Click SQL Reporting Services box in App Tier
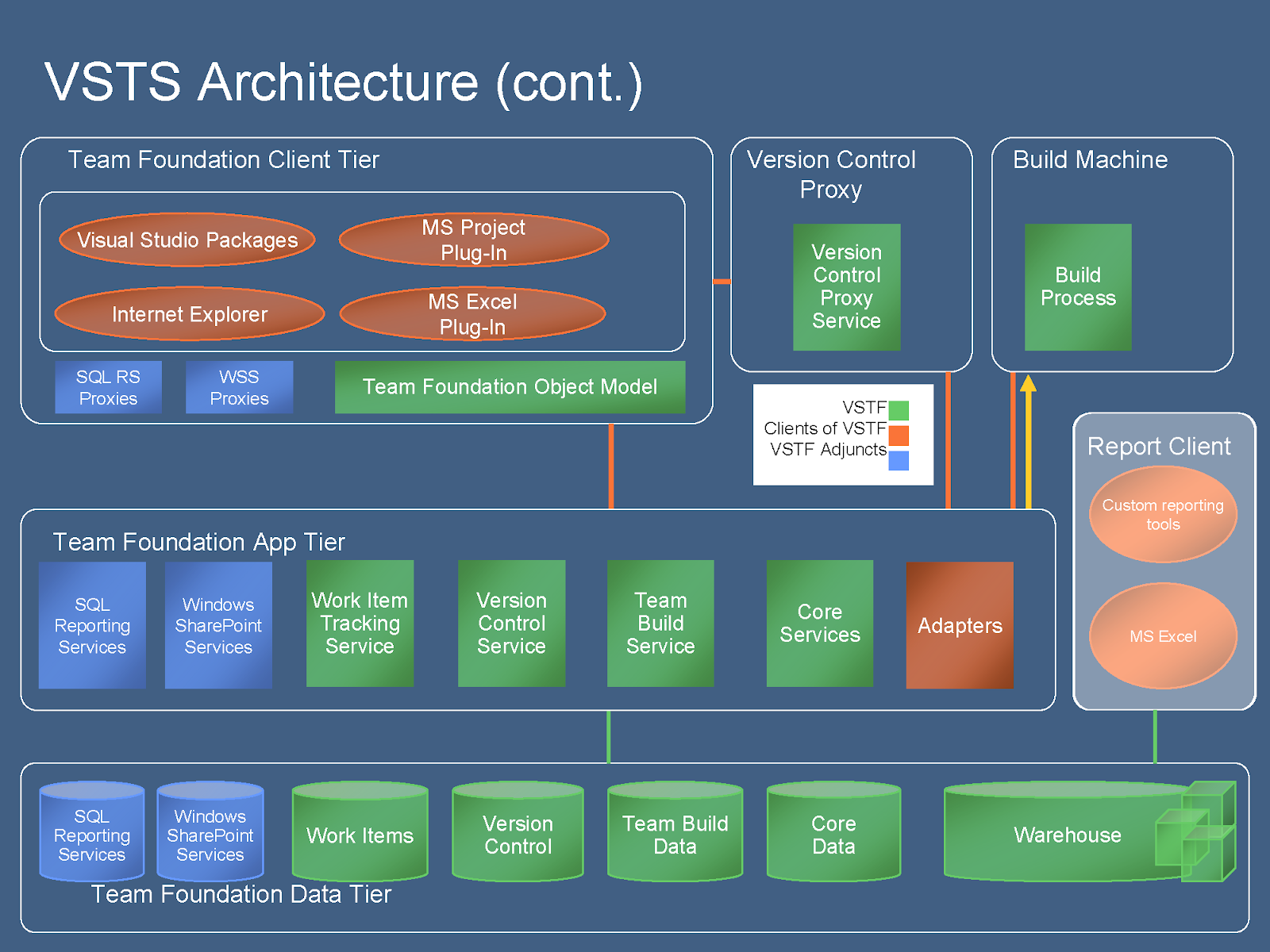This screenshot has width=1270, height=952. point(92,625)
